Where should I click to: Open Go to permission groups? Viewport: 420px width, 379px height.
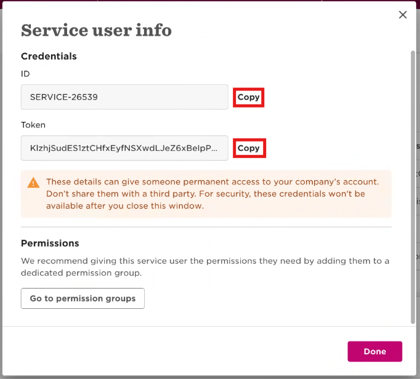click(x=83, y=298)
